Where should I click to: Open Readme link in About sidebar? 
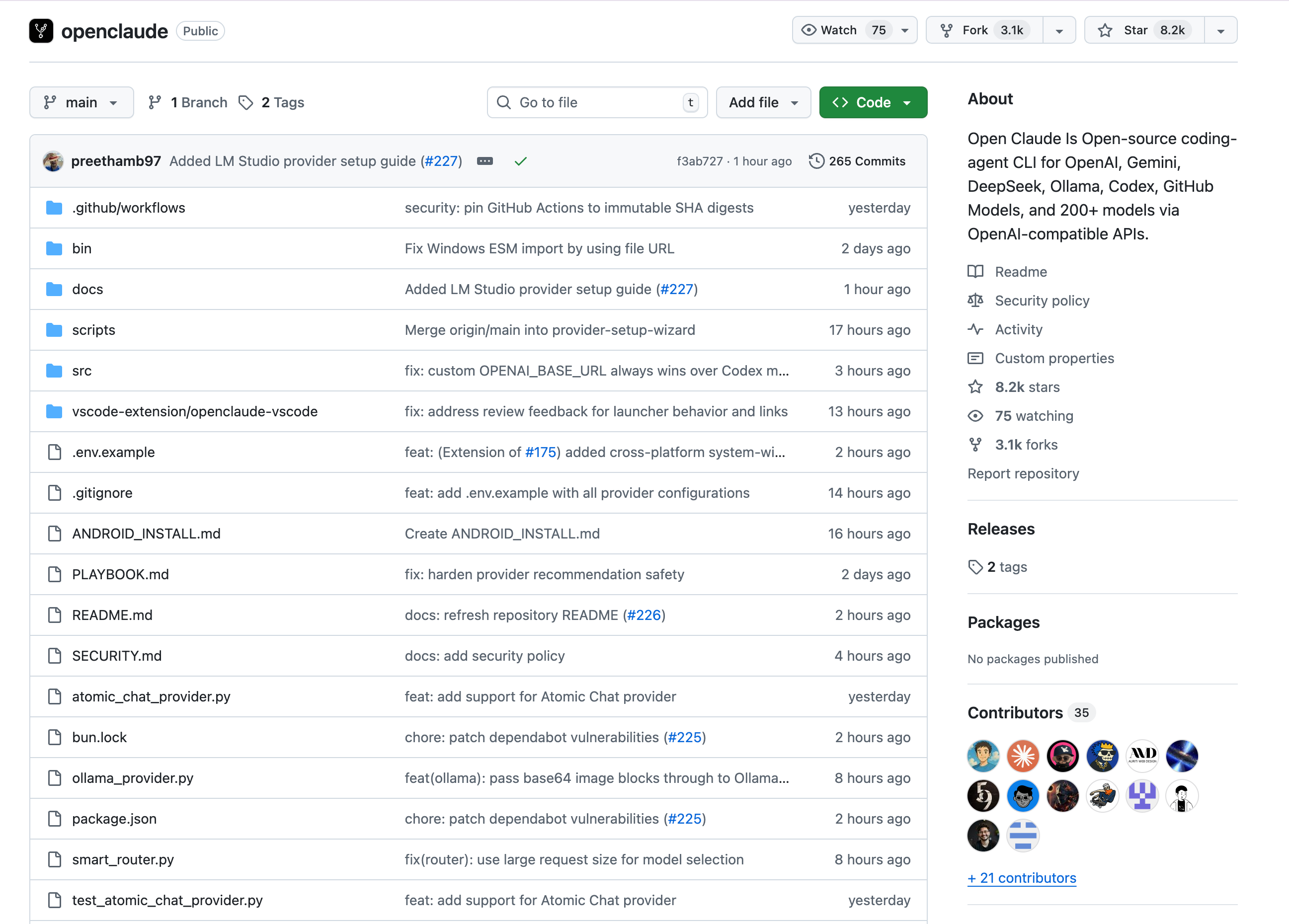(x=1020, y=272)
